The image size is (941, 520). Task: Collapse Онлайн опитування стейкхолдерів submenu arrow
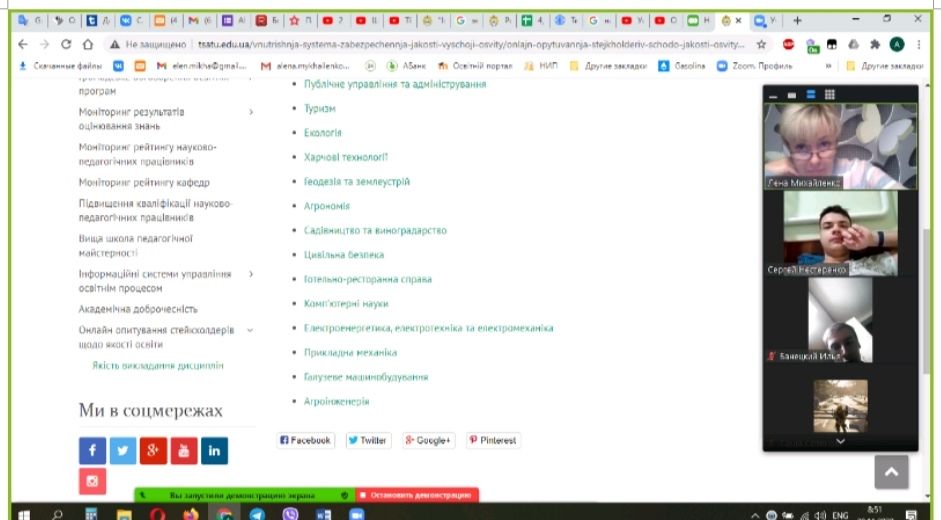tap(250, 330)
